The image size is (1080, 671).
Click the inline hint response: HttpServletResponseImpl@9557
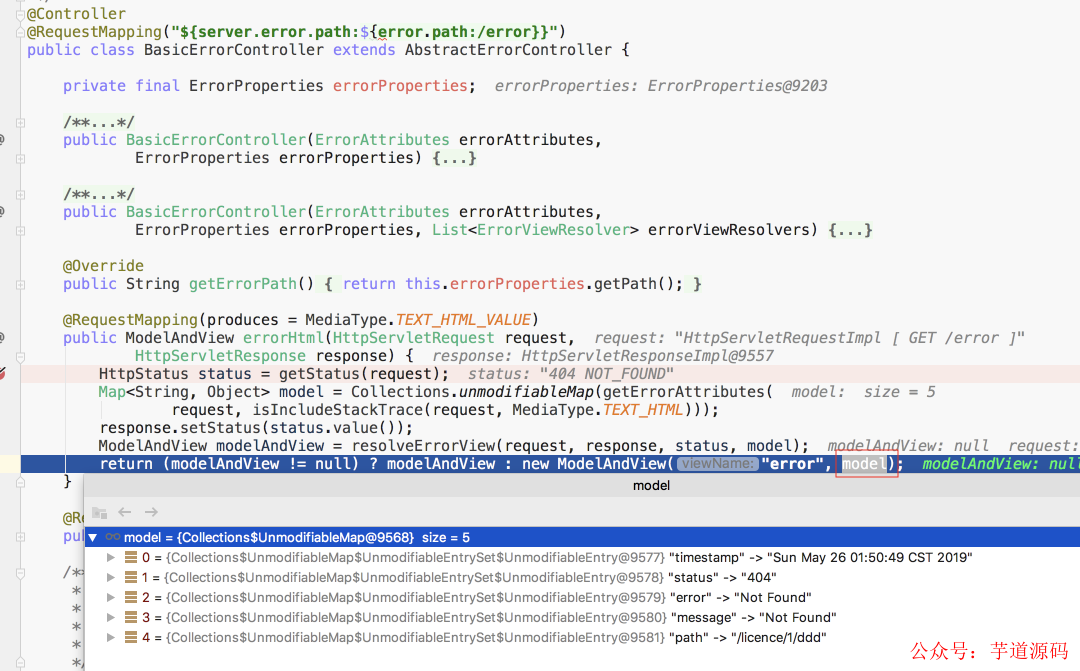point(603,356)
